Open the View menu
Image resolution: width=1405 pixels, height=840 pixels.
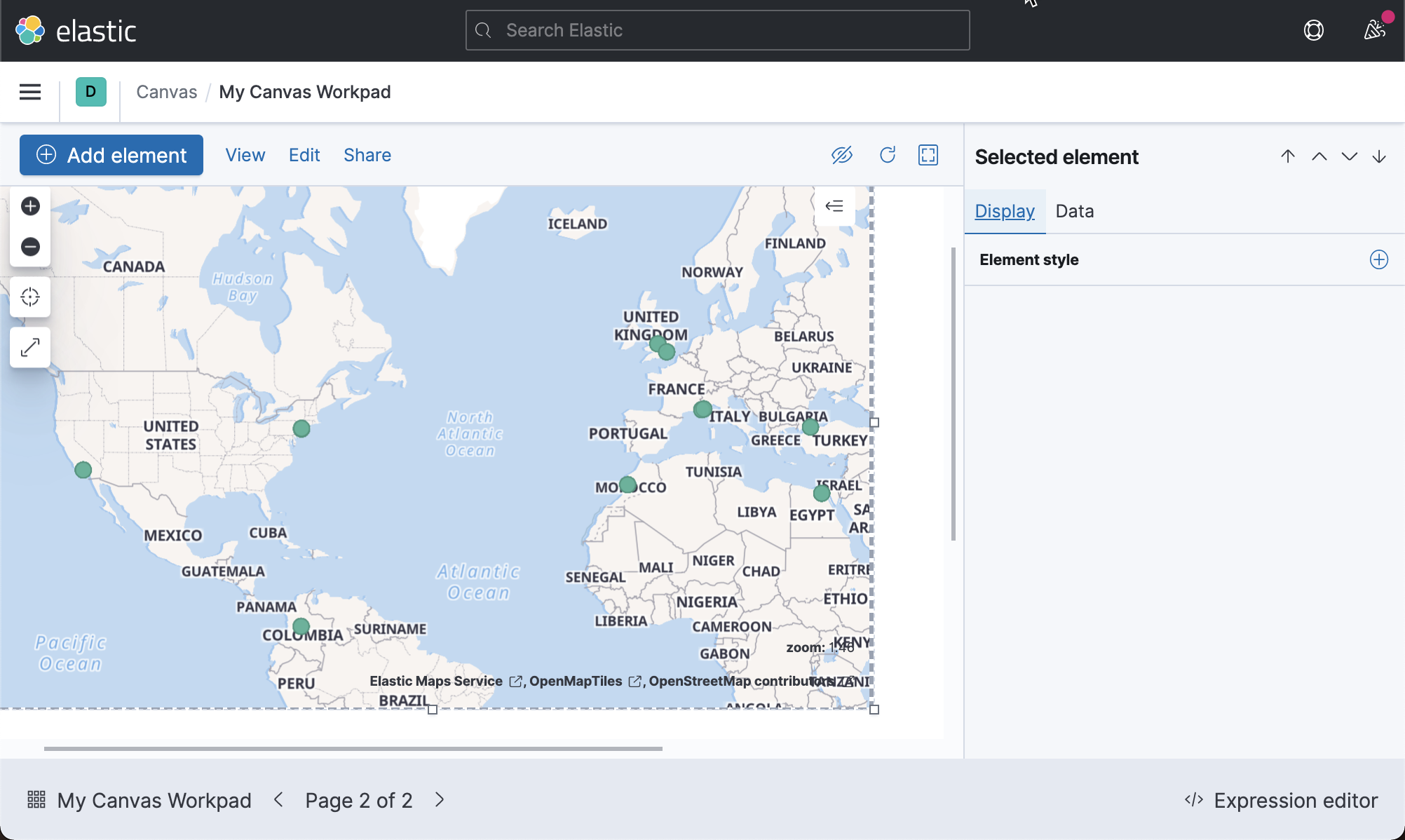[x=245, y=155]
